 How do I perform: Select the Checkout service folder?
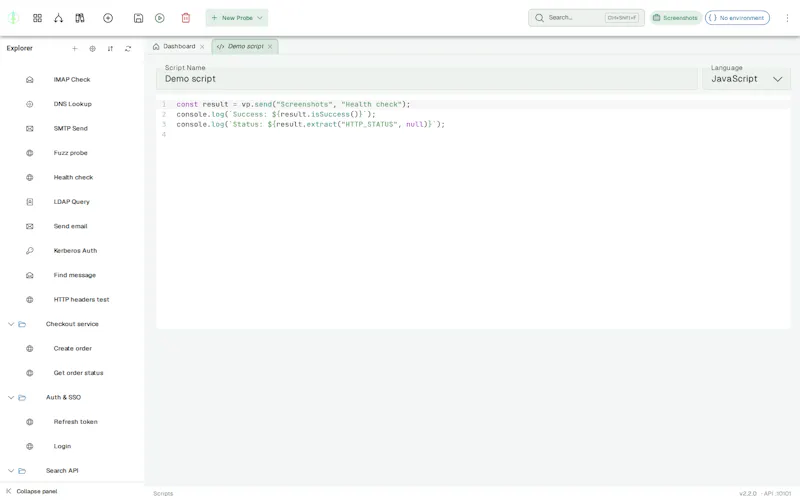(x=72, y=324)
